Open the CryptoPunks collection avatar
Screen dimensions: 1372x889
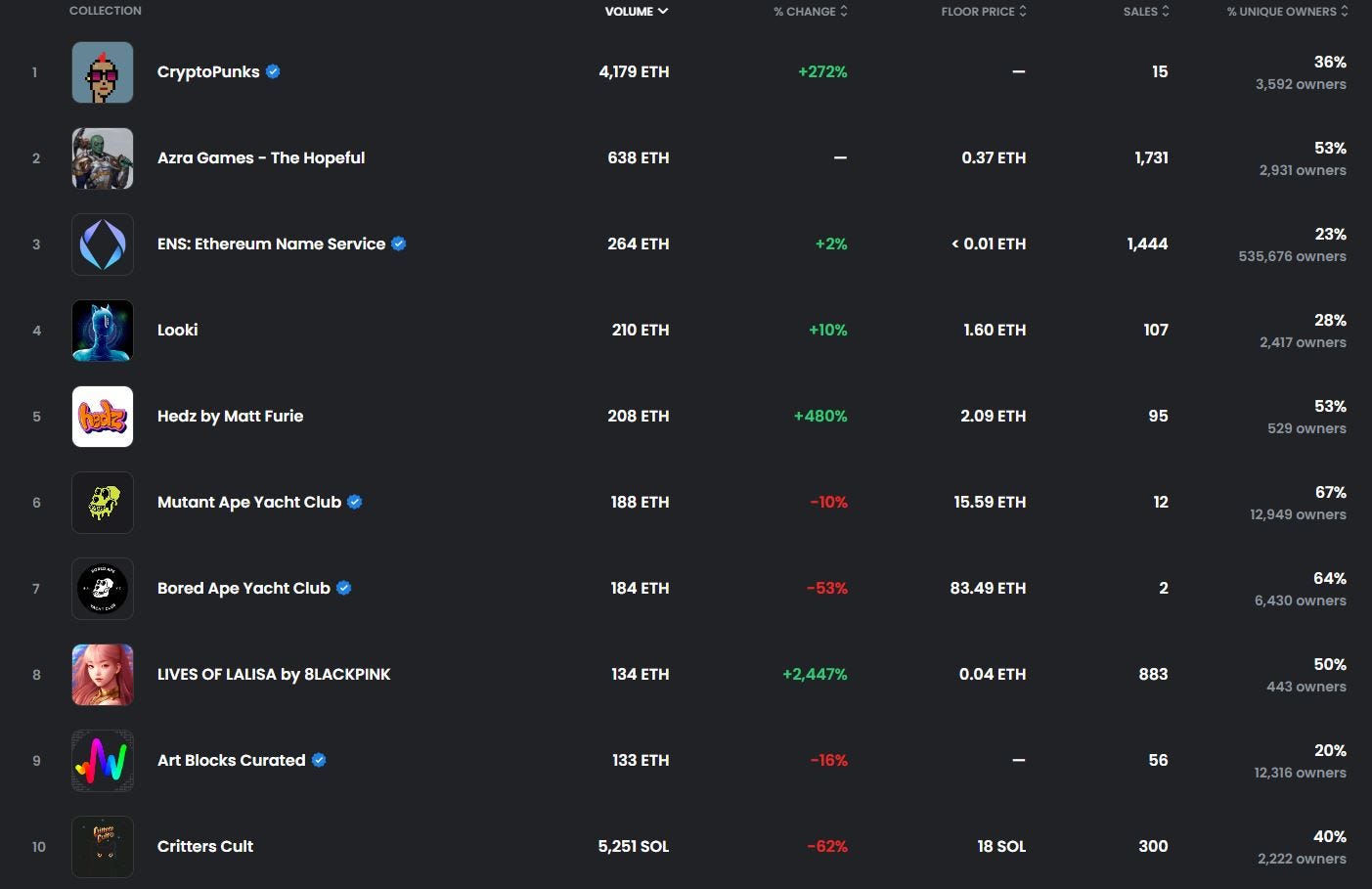pyautogui.click(x=103, y=72)
